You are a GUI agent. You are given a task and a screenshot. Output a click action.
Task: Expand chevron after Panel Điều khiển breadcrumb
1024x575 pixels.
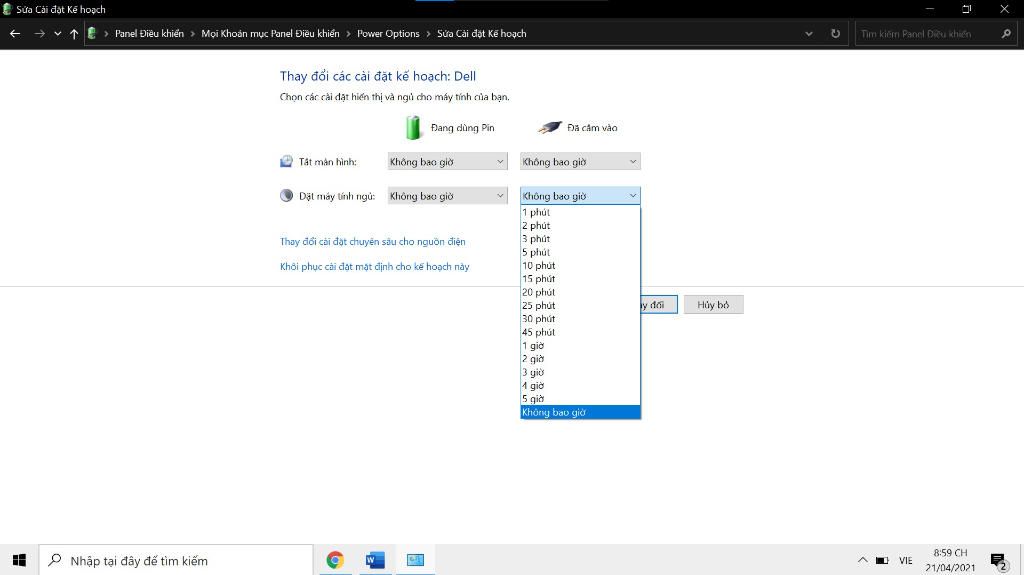click(x=193, y=33)
